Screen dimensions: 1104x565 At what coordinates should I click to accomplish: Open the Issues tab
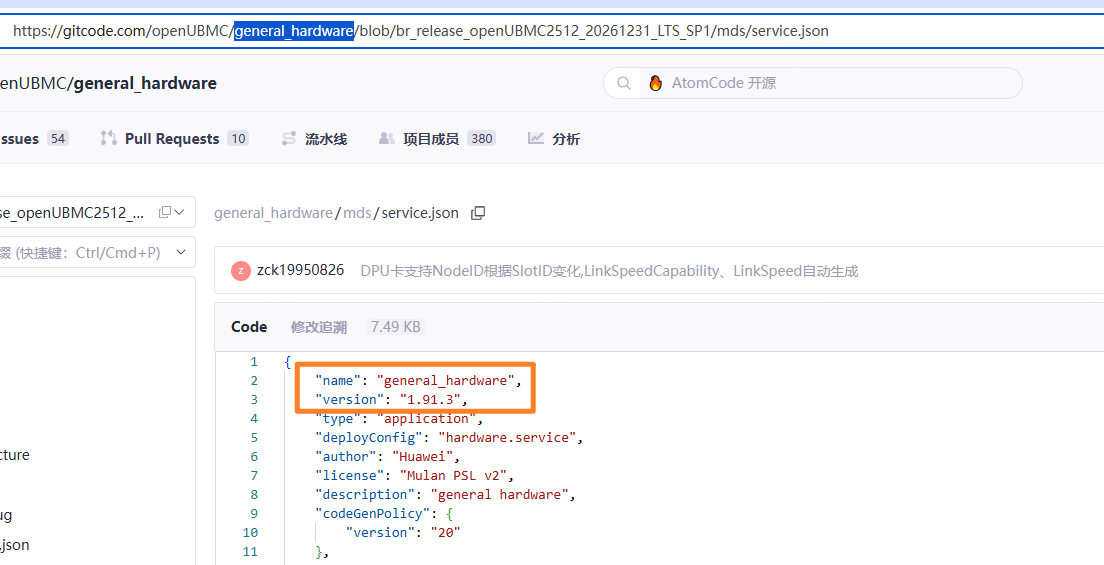20,139
